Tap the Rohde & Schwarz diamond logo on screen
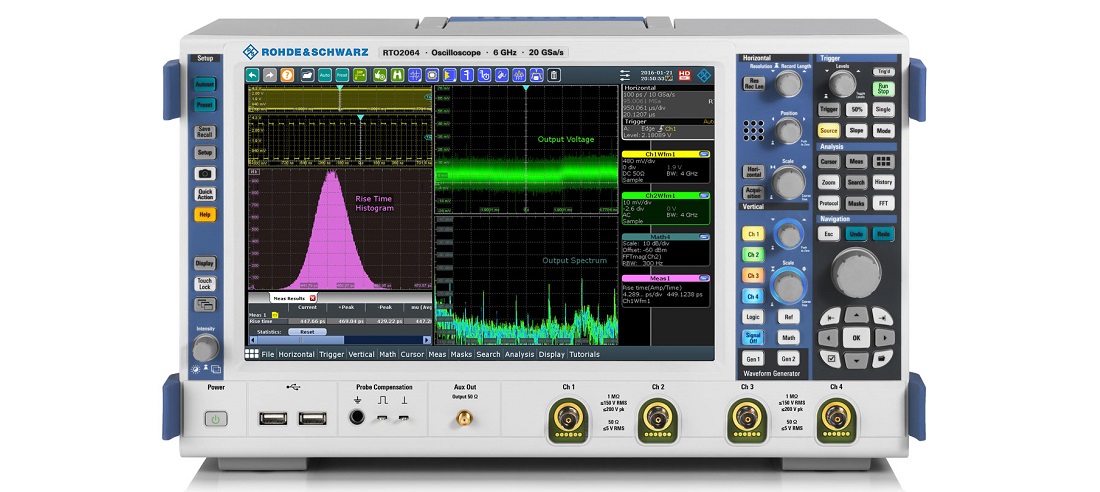The image size is (1100, 492). [703, 75]
